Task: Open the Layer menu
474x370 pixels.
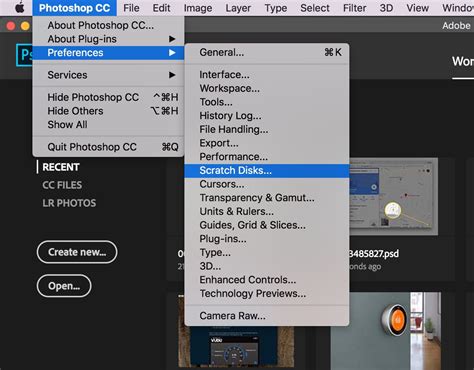Action: [x=238, y=8]
